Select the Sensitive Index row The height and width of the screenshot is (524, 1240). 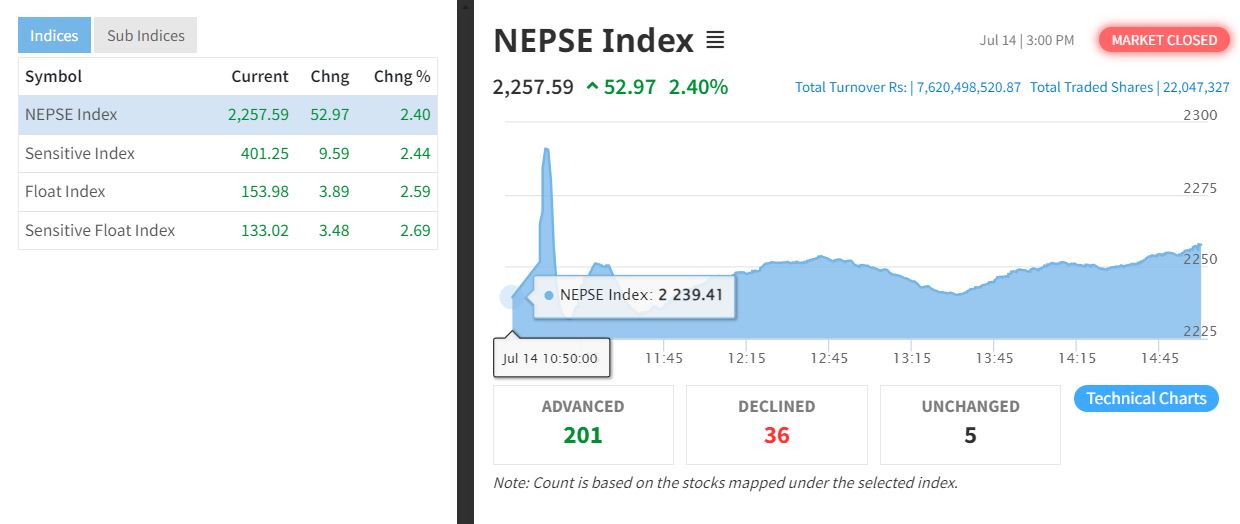point(228,153)
